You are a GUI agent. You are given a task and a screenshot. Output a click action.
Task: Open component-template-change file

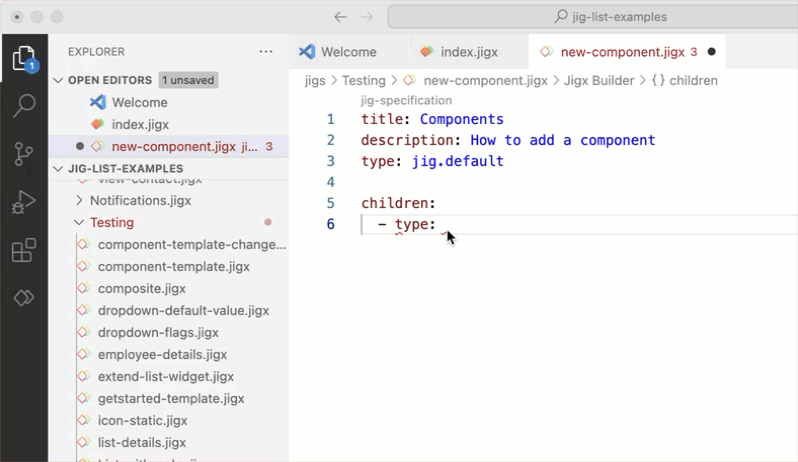pyautogui.click(x=191, y=245)
